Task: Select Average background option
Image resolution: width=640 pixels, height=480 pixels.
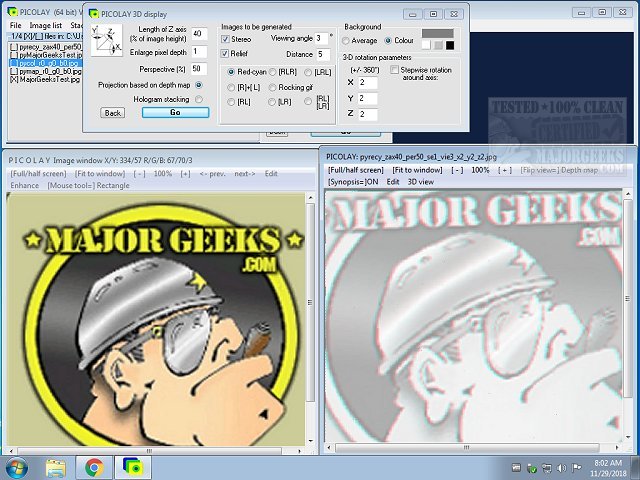Action: click(x=346, y=41)
